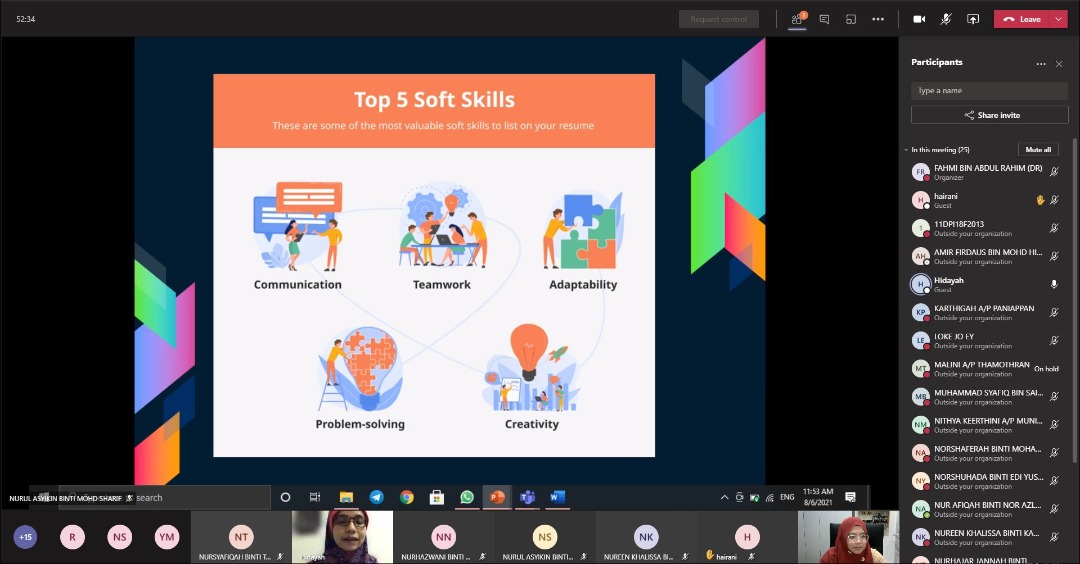Image resolution: width=1080 pixels, height=564 pixels.
Task: Select participant Hidayah in the list
Action: point(986,284)
